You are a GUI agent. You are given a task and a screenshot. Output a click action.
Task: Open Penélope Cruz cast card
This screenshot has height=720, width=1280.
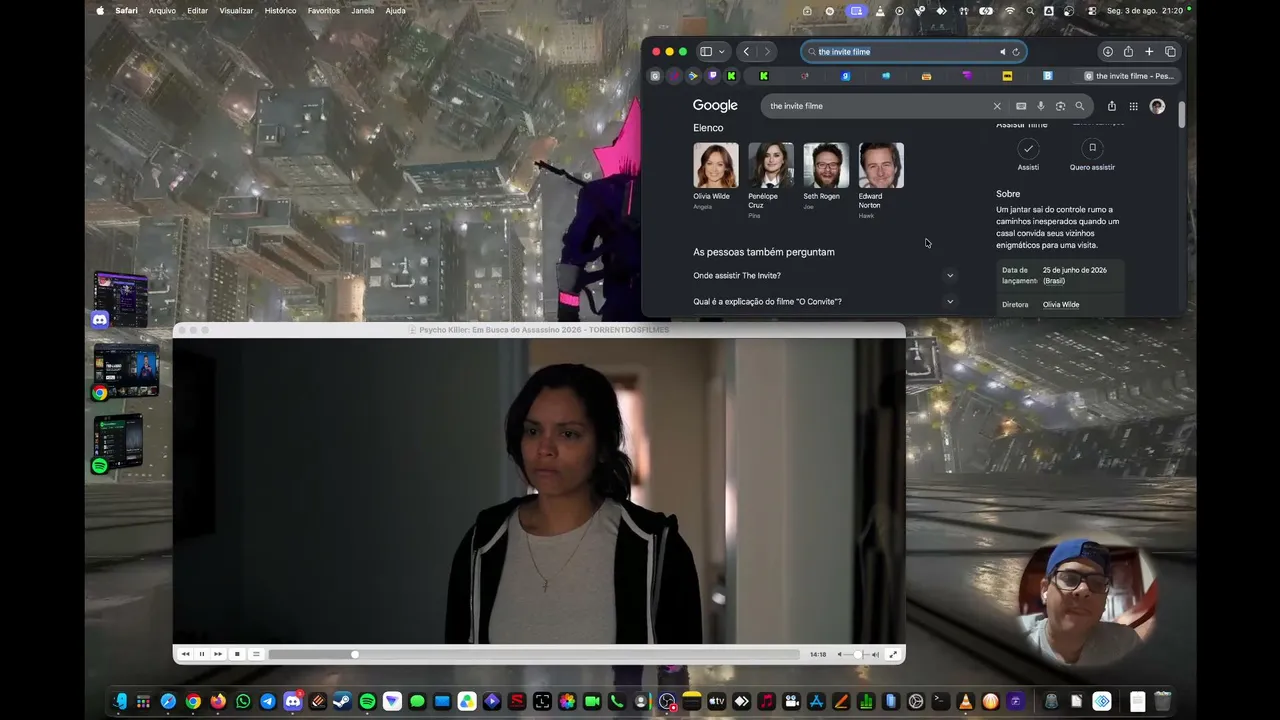[771, 180]
